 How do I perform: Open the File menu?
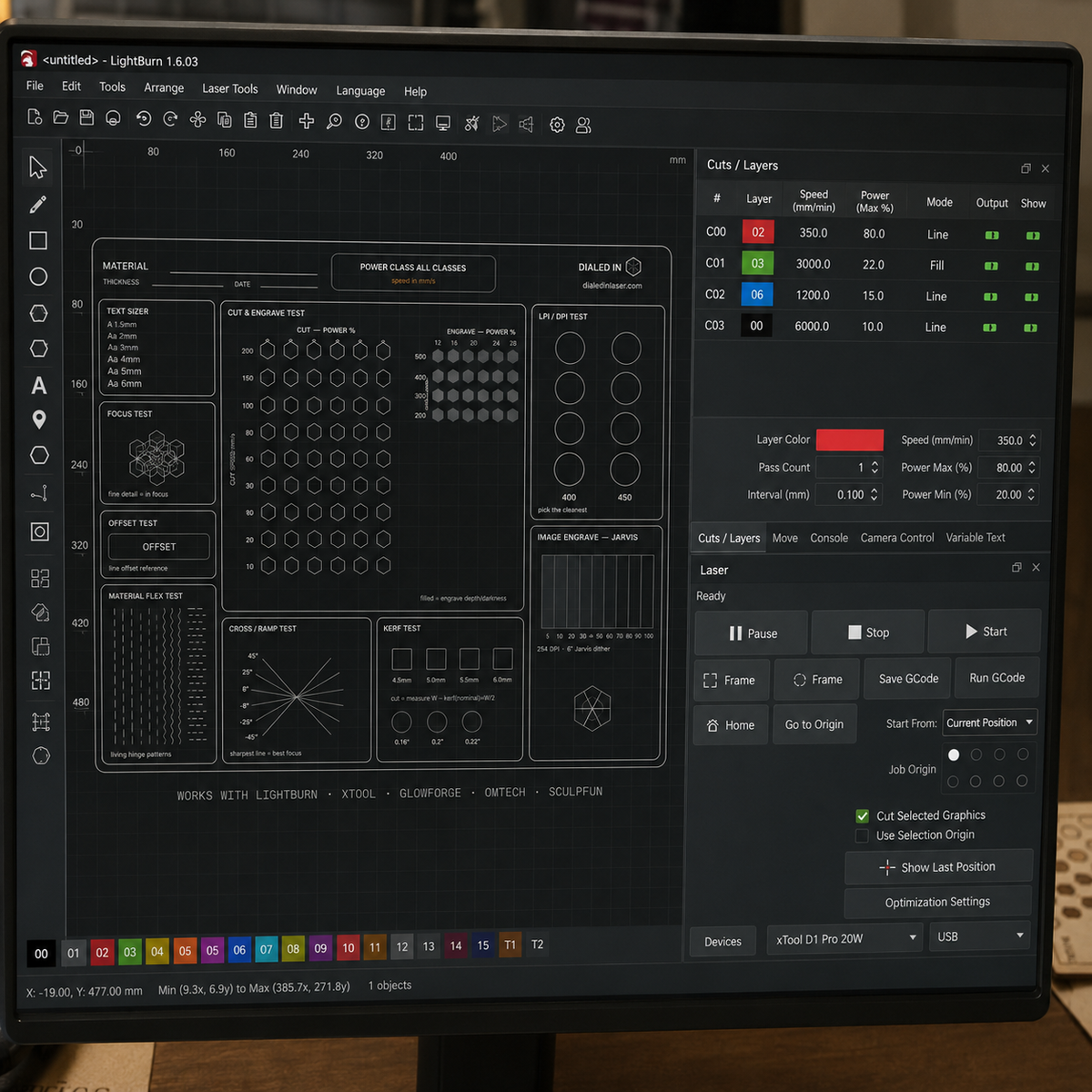pyautogui.click(x=35, y=86)
